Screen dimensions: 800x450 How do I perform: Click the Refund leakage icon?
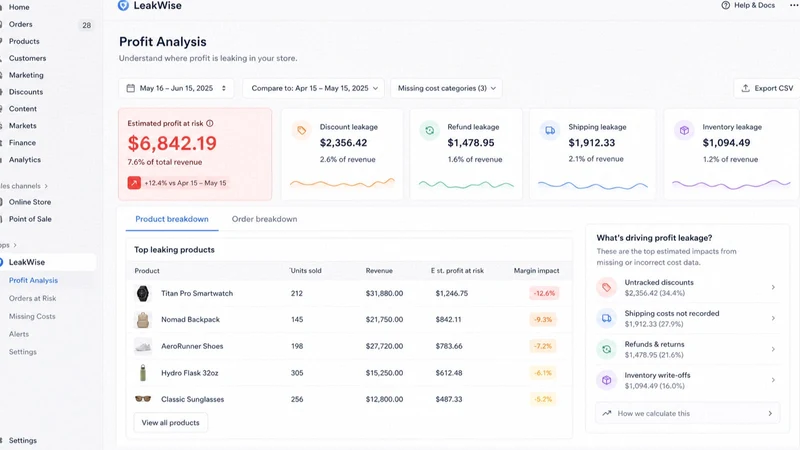pyautogui.click(x=430, y=131)
